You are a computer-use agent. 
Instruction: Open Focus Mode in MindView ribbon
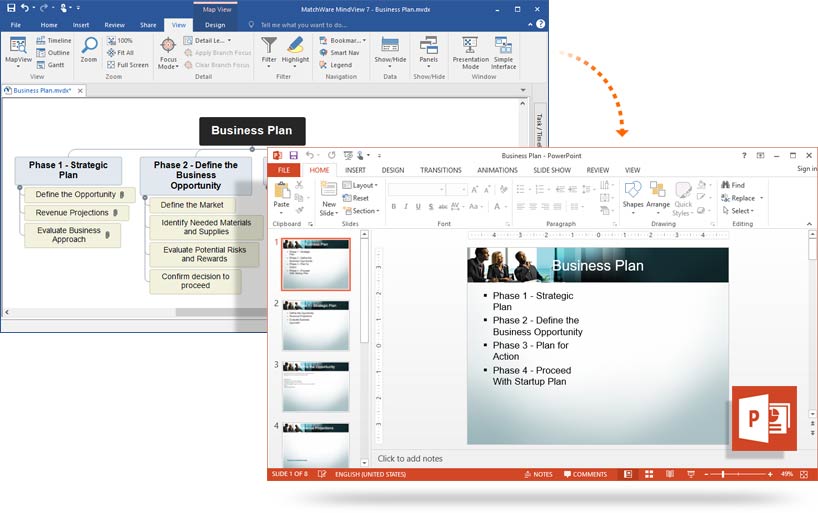[168, 53]
